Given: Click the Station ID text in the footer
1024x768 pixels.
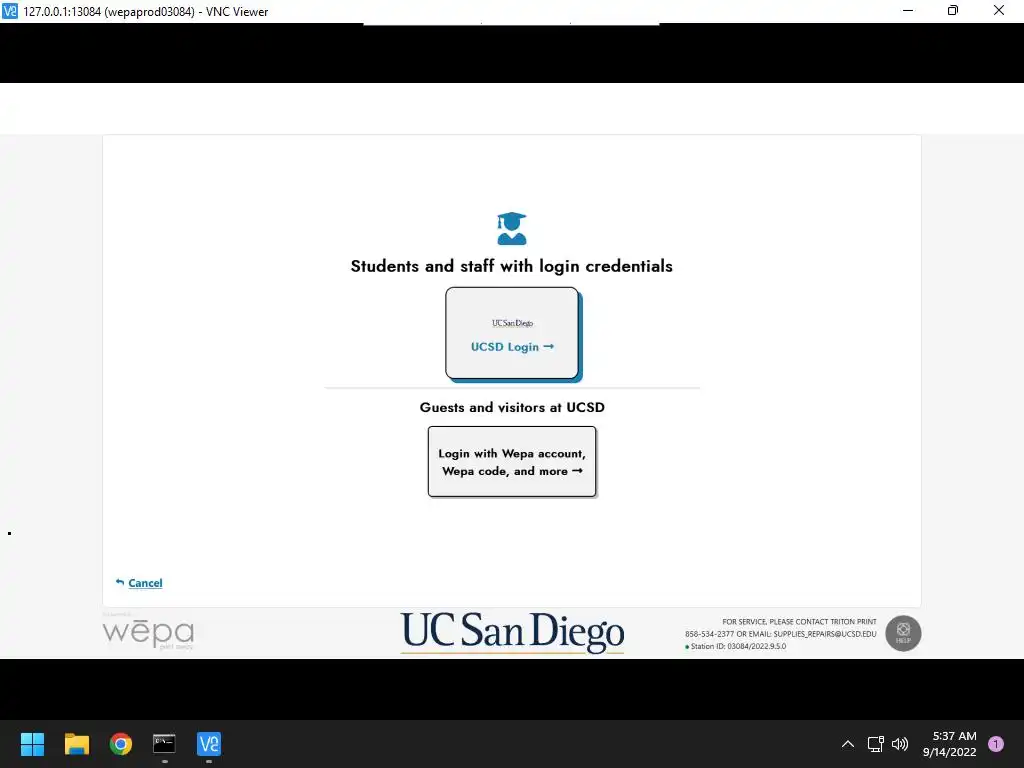Looking at the screenshot, I should coord(738,647).
